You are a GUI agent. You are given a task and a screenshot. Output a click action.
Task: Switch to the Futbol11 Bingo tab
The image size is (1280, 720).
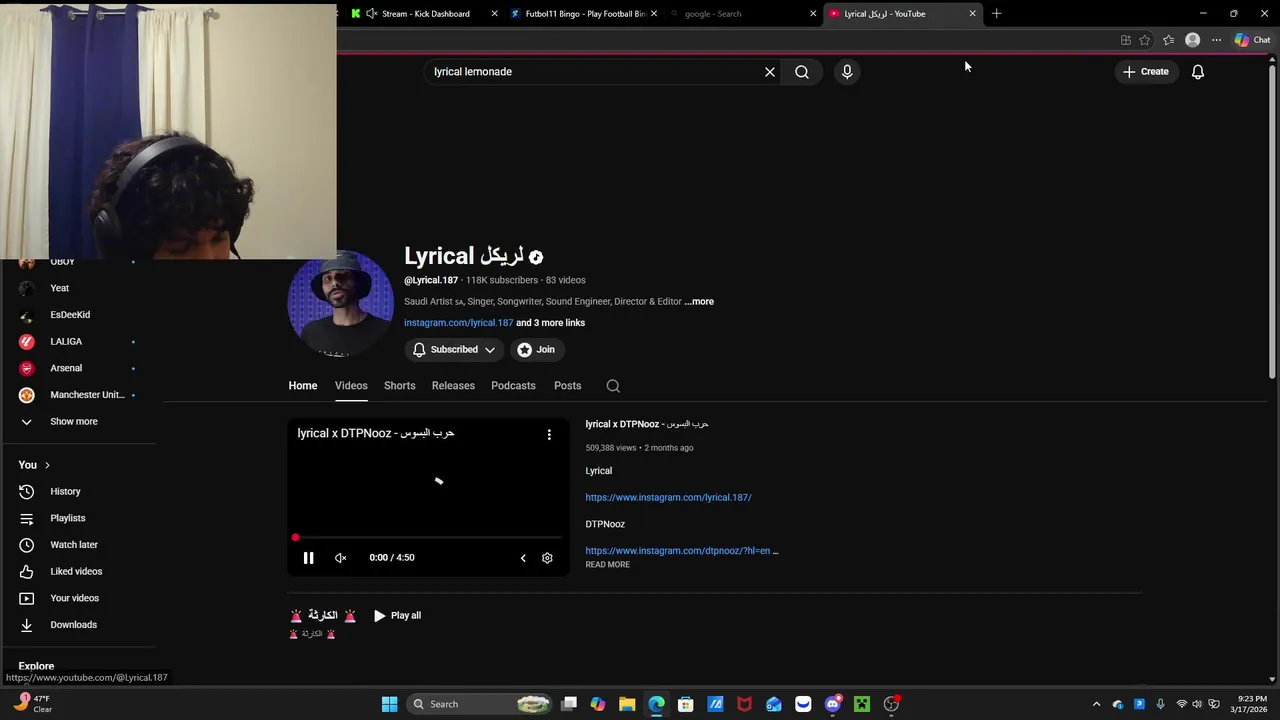pos(583,14)
